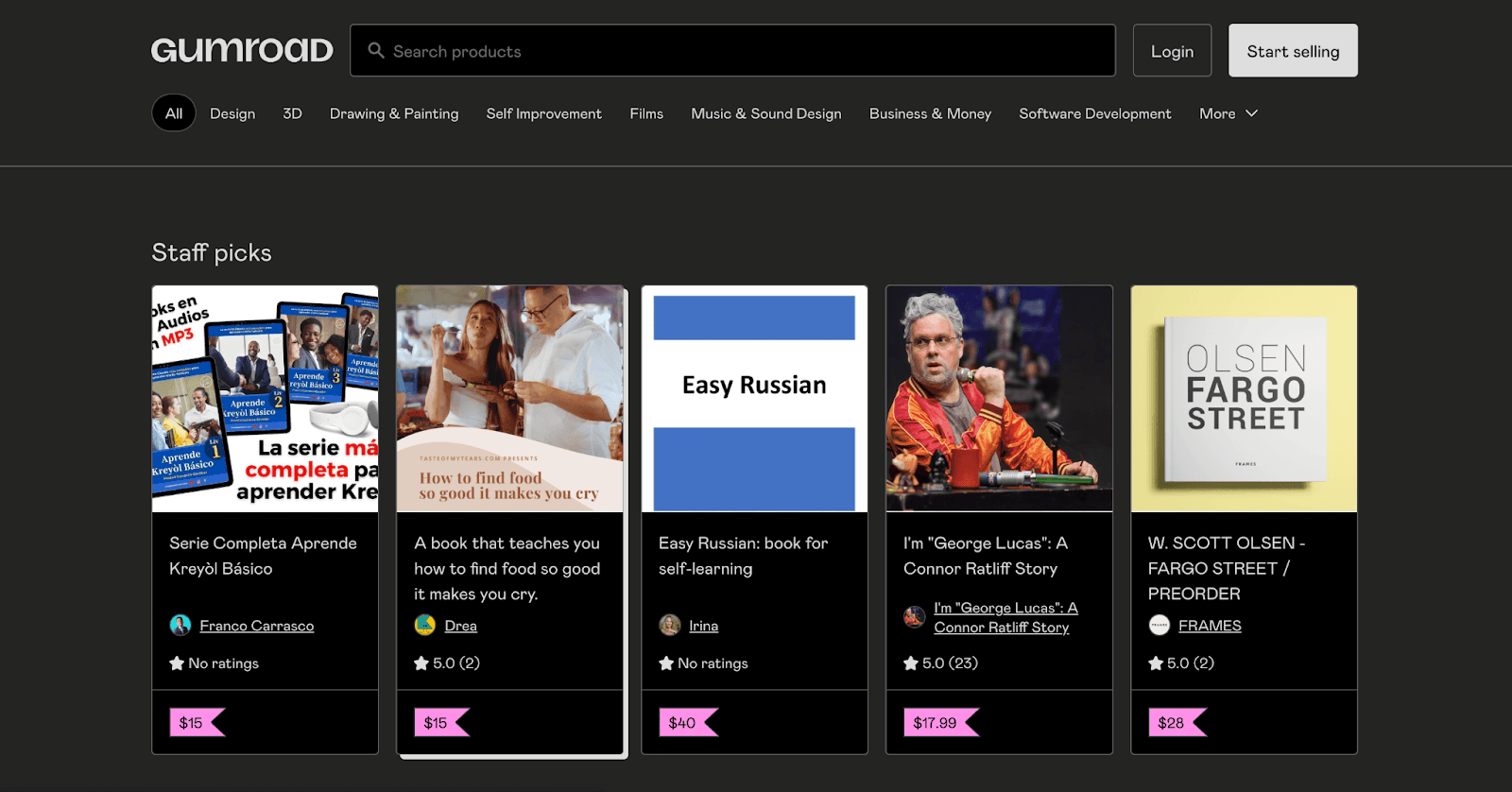The width and height of the screenshot is (1512, 792).
Task: Click No ratings text under Franco Carrasco
Action: (x=223, y=663)
